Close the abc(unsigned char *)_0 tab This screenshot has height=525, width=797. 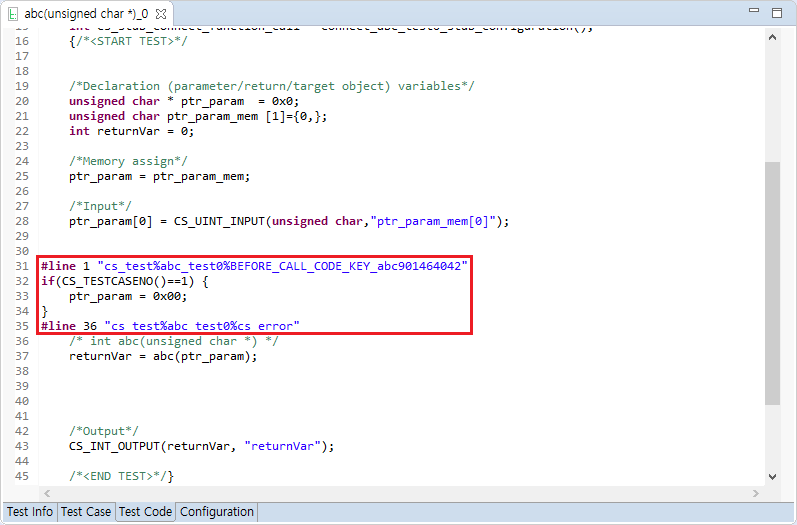(161, 14)
